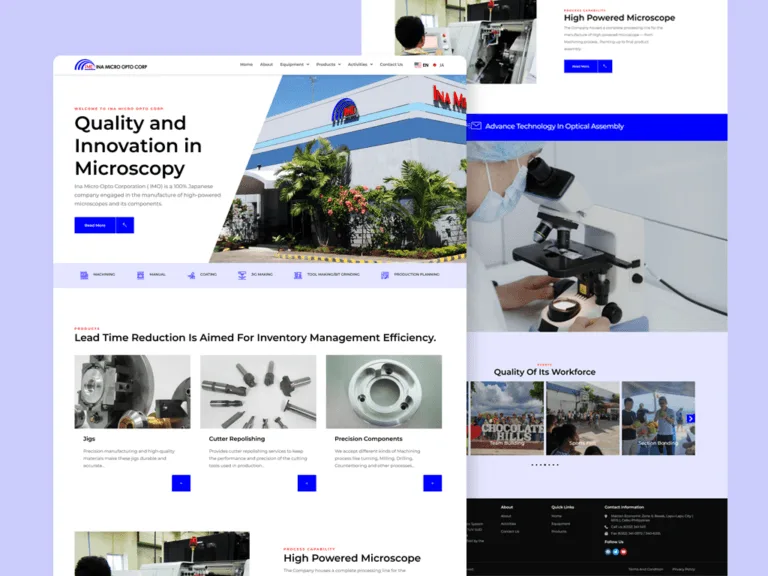Viewport: 768px width, 576px height.
Task: Click the footer fax icon
Action: pos(606,533)
